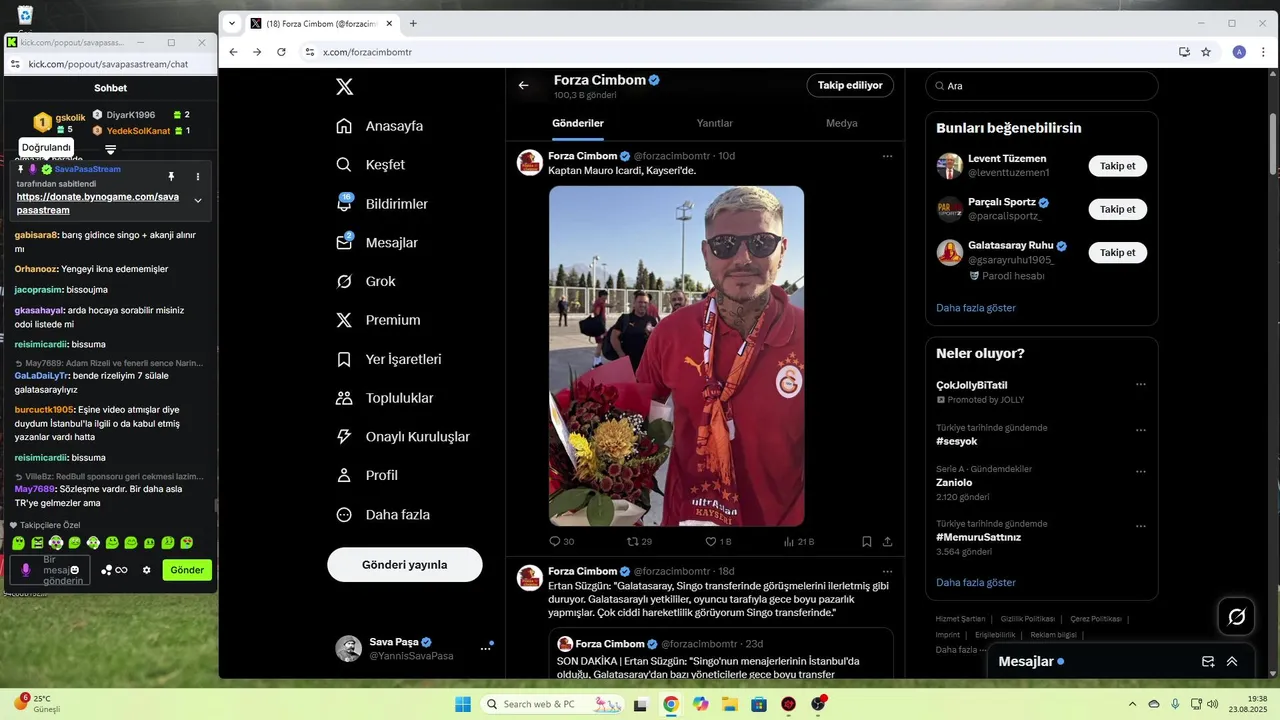Open Topluluklar communities
1280x720 pixels.
385,398
